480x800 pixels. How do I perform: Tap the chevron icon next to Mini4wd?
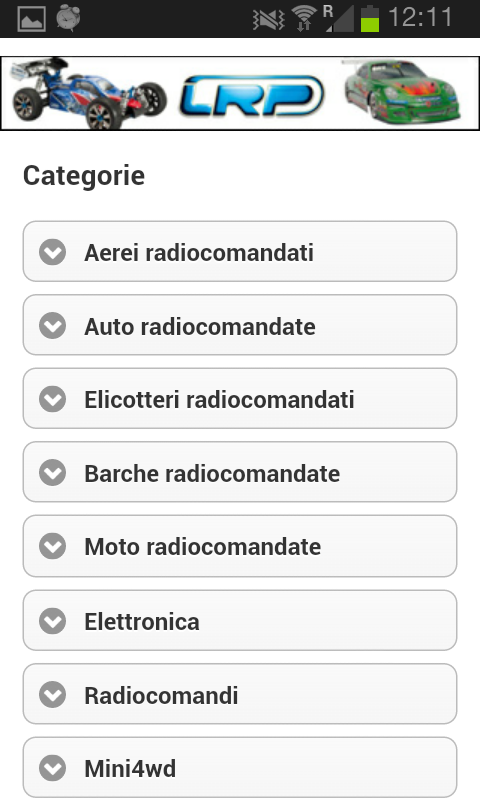[x=53, y=768]
